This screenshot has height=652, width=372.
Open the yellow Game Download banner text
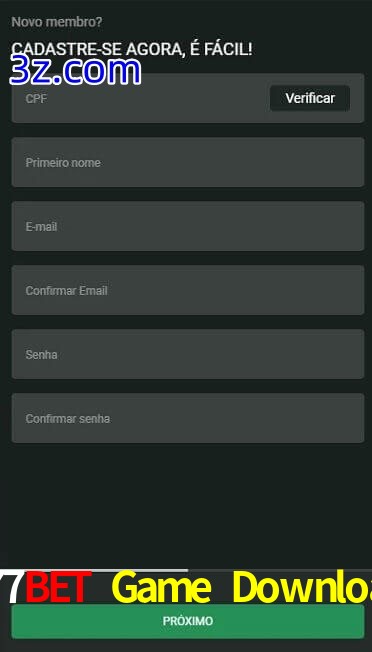point(241,587)
